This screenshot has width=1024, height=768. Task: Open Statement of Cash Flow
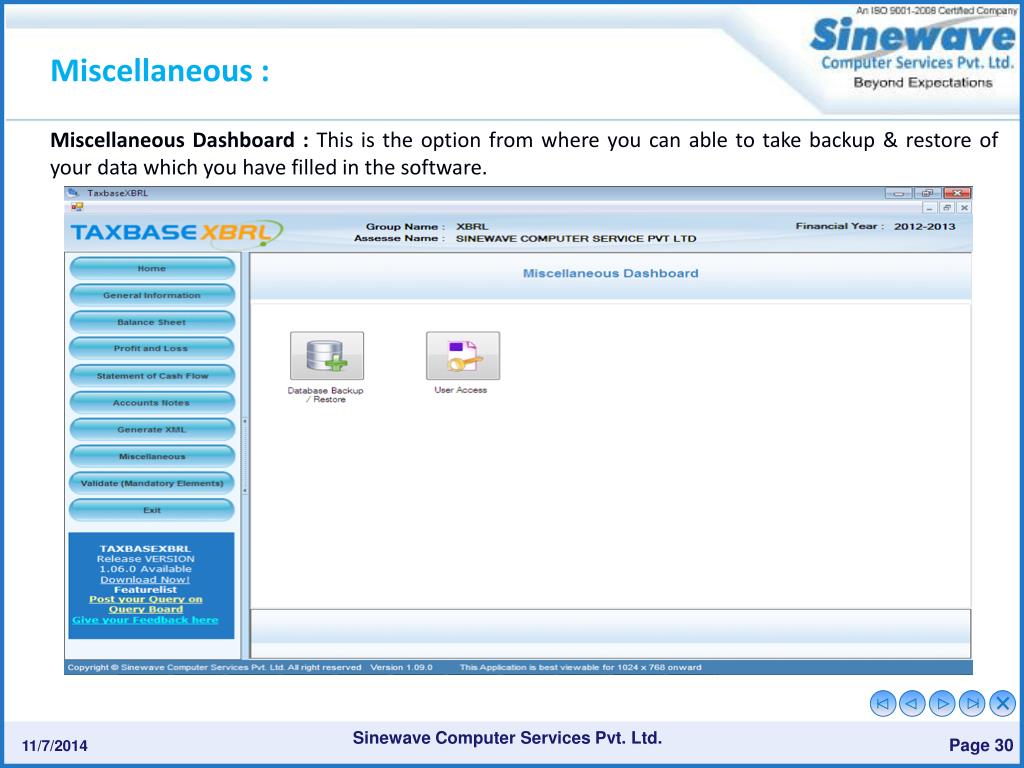(x=152, y=376)
